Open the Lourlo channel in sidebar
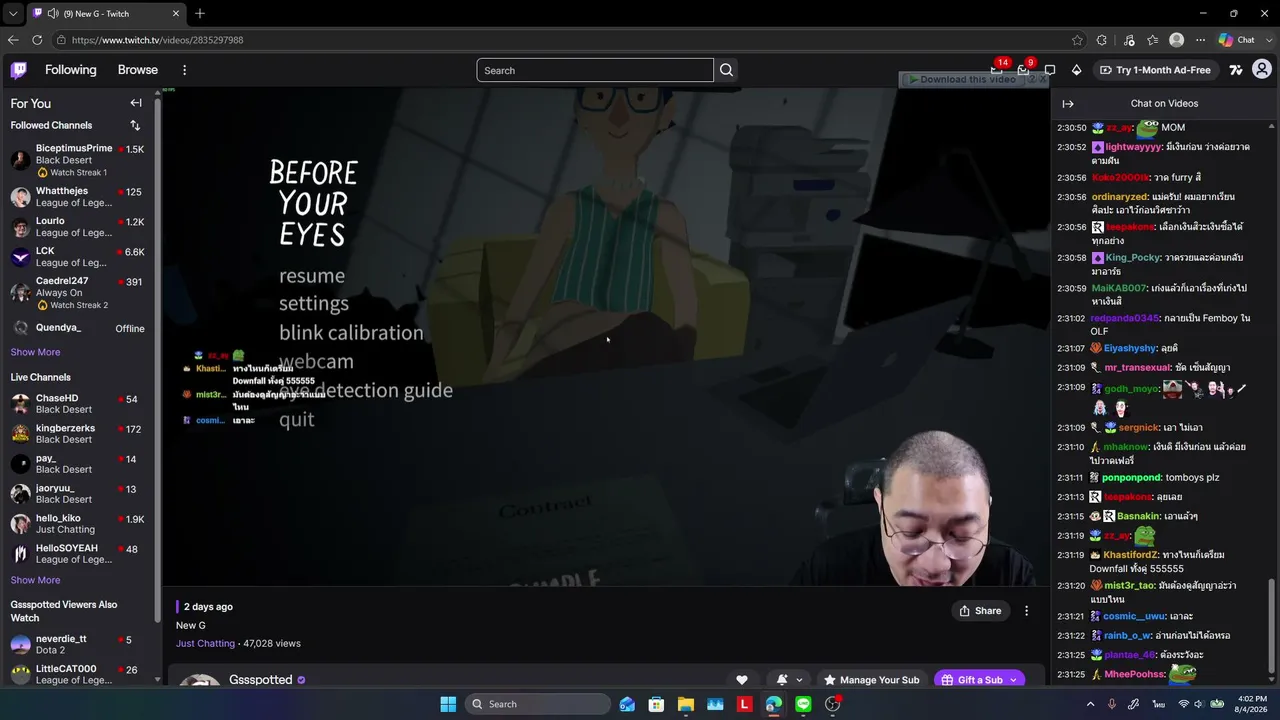The width and height of the screenshot is (1280, 720). click(79, 227)
